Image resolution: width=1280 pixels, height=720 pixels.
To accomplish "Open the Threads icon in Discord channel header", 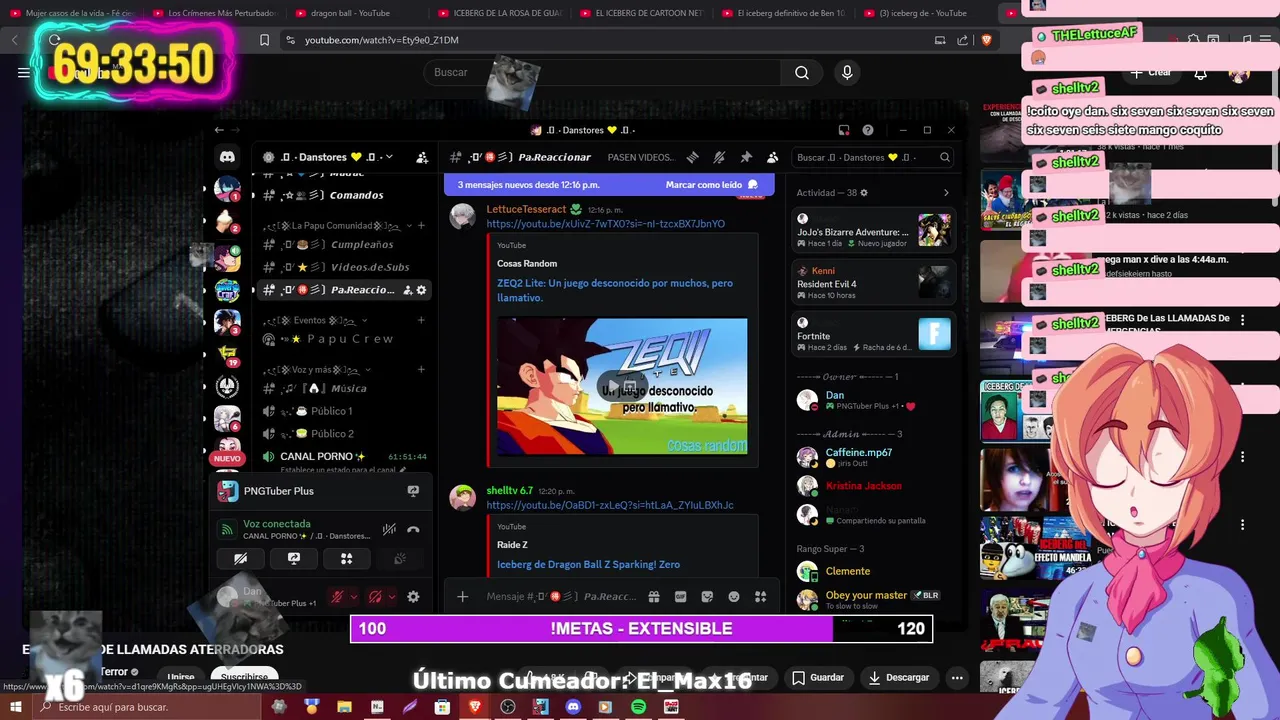I will (x=692, y=157).
